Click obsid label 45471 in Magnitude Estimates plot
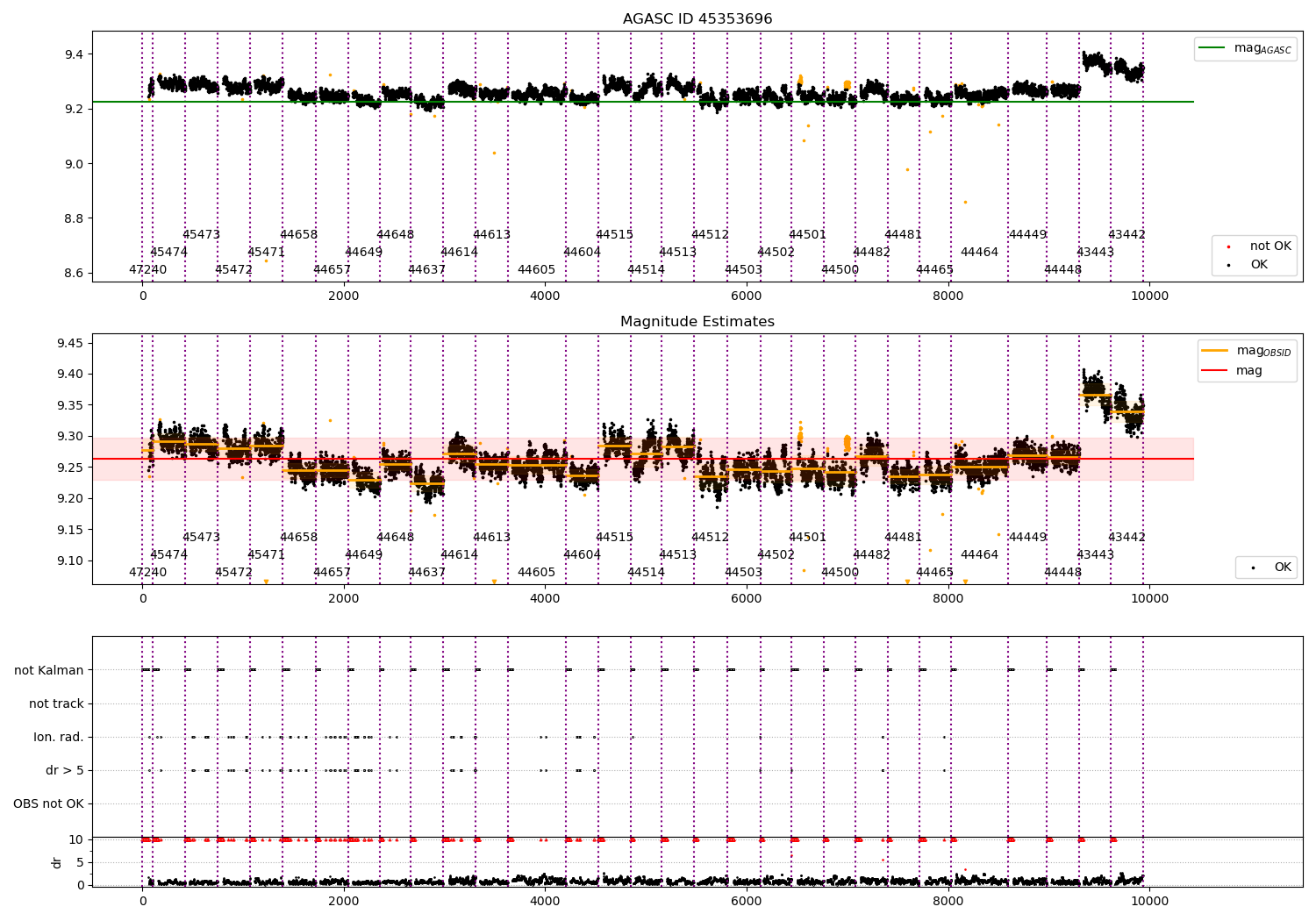The width and height of the screenshot is (1316, 921). 266,554
